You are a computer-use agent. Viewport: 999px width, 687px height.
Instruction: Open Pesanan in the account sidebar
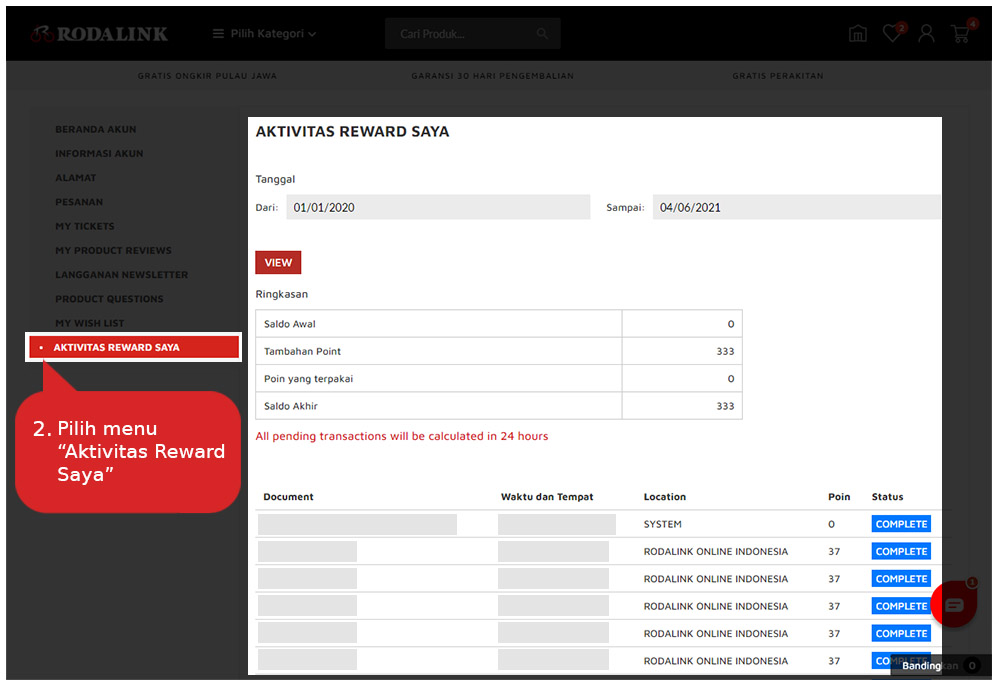click(x=79, y=202)
